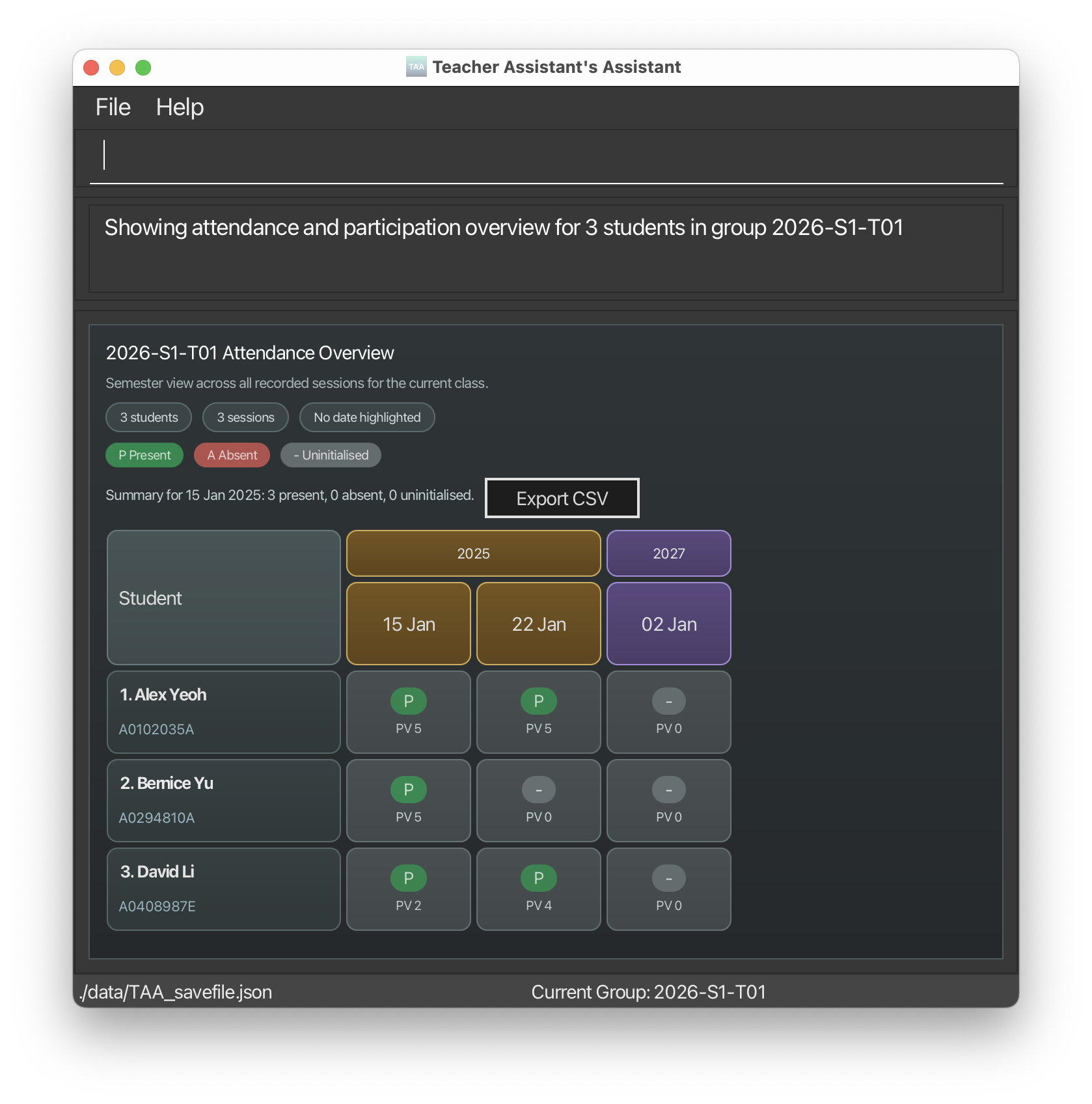Click the TAA app icon in title bar

pos(416,67)
